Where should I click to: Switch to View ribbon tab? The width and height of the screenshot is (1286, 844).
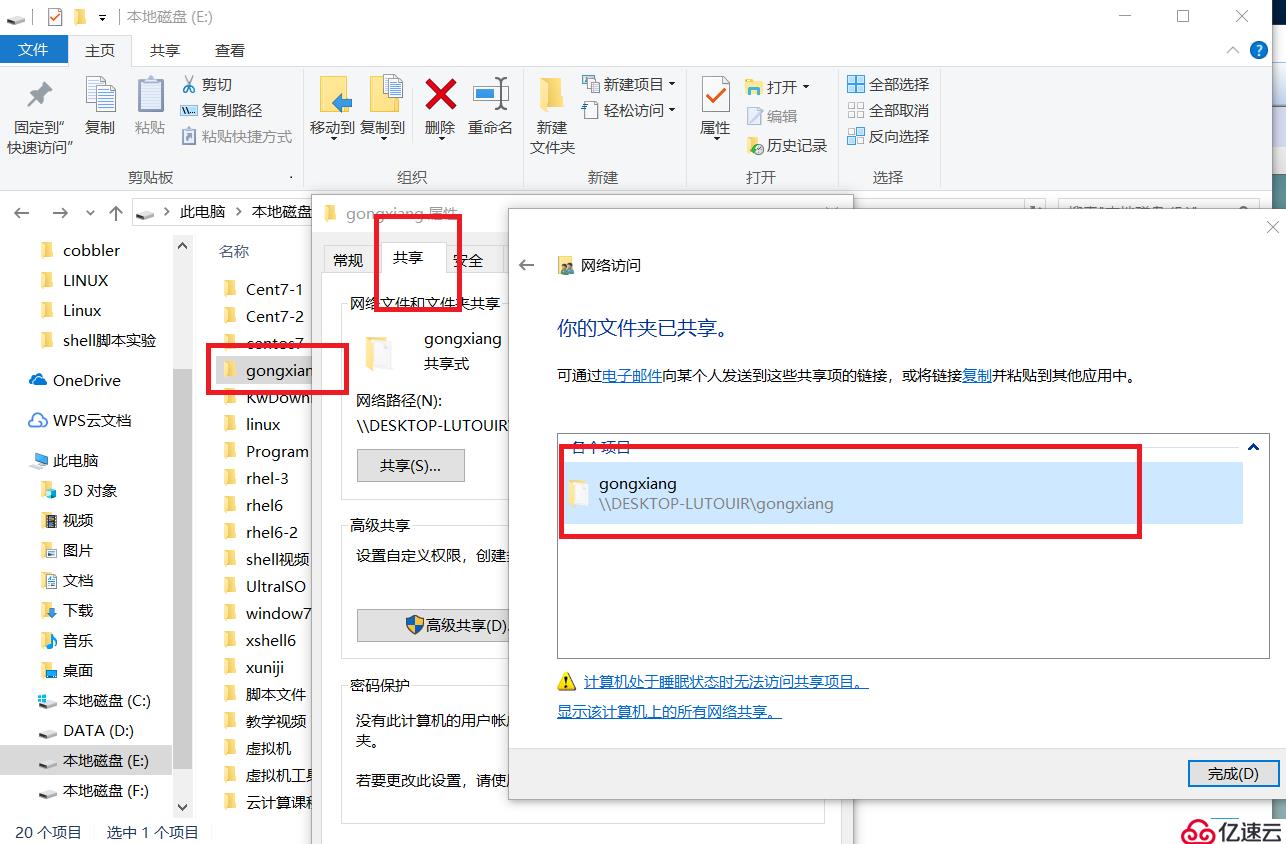click(x=230, y=50)
